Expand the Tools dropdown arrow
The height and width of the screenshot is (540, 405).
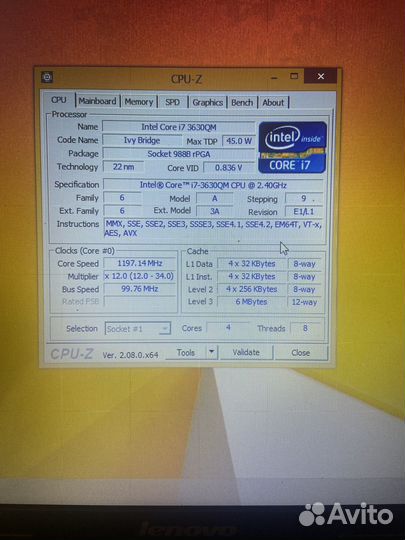tap(212, 353)
